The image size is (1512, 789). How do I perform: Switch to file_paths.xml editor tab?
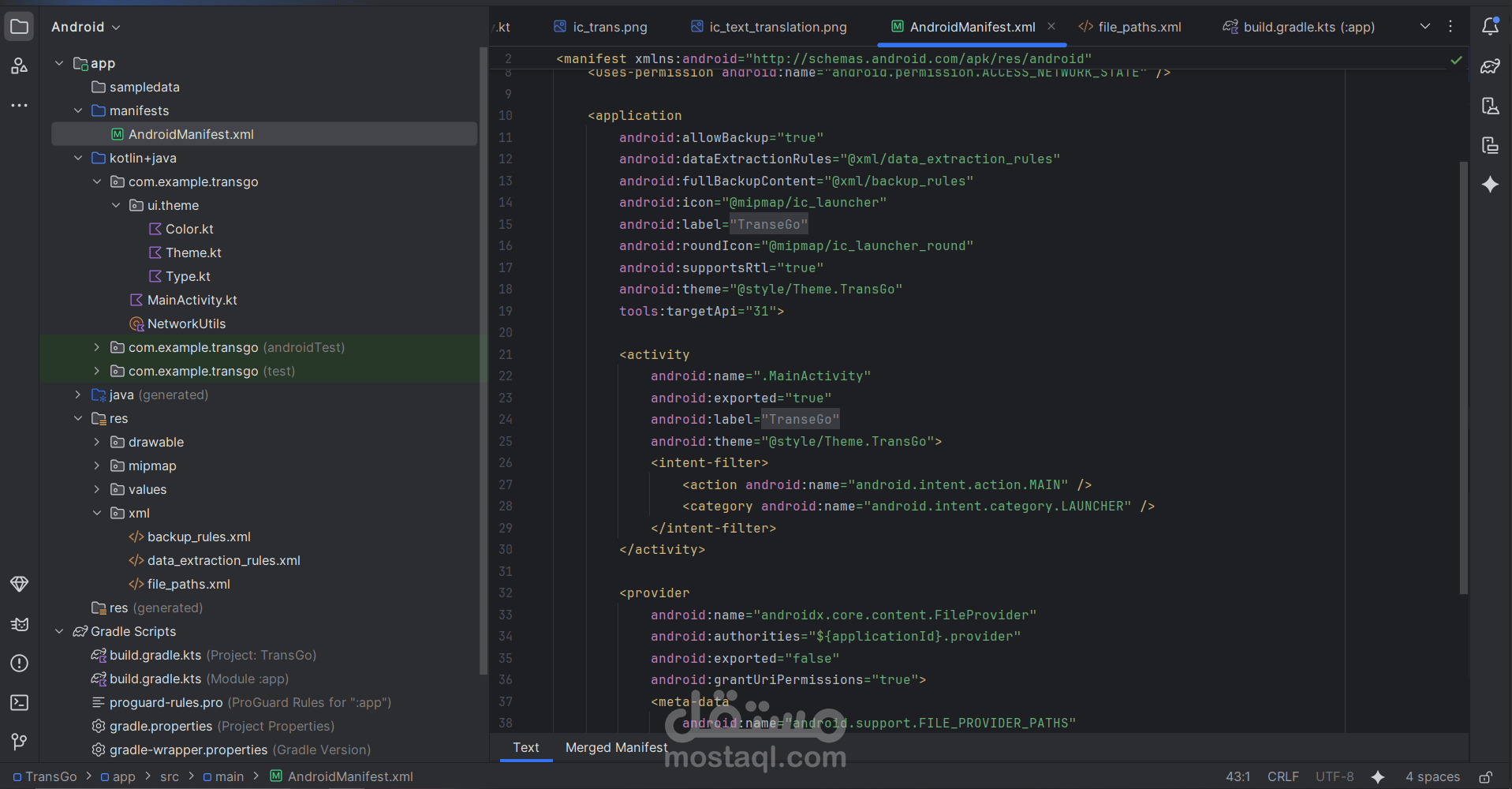[1129, 27]
